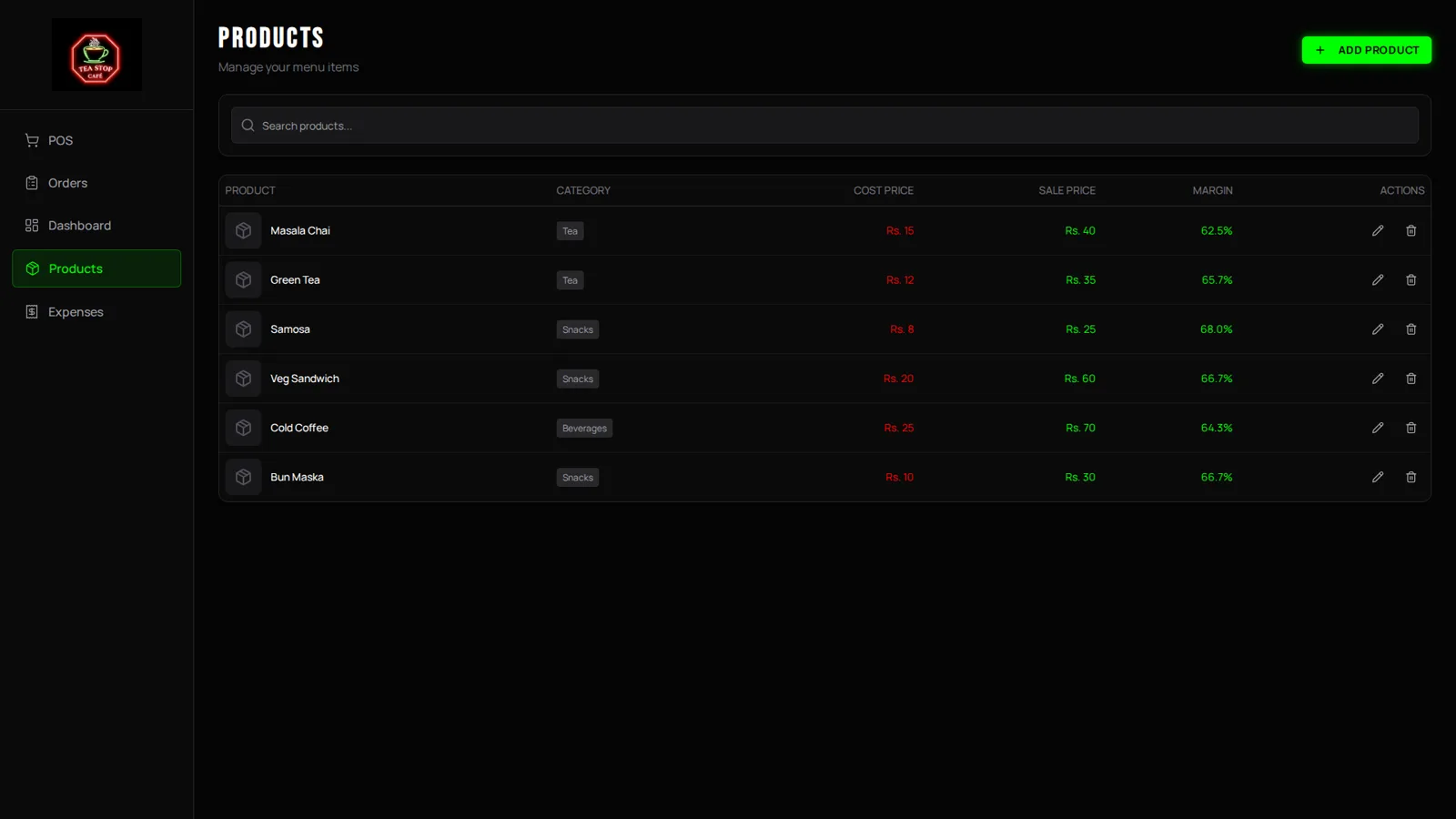1456x819 pixels.
Task: Click the Veg Sandwich name
Action: click(x=305, y=379)
